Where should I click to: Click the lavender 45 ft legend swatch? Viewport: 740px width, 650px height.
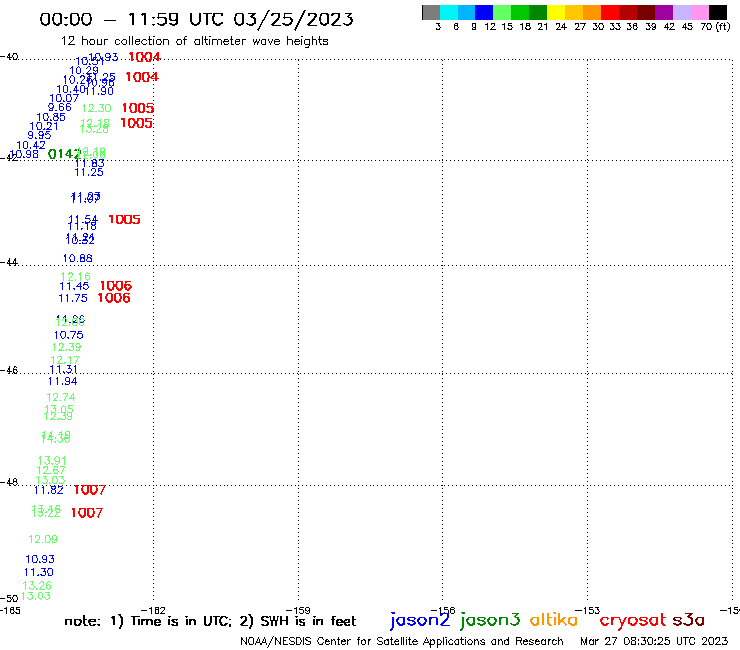(682, 12)
